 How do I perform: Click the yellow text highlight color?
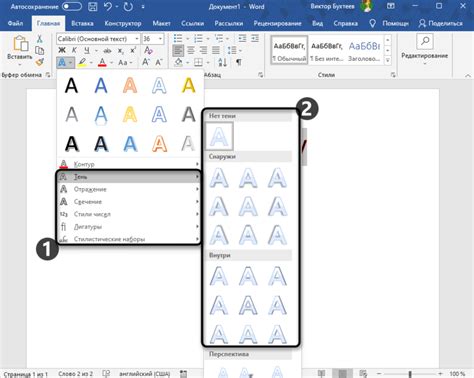pyautogui.click(x=82, y=62)
